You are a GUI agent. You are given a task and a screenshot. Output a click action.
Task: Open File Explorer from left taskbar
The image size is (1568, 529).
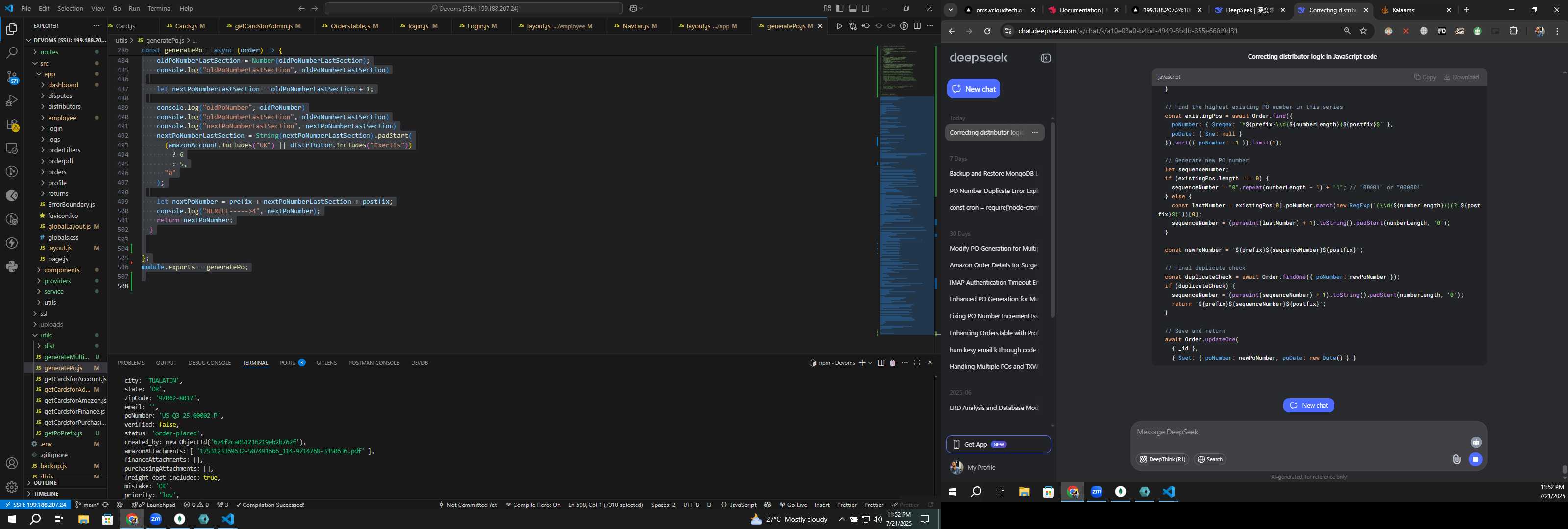tap(83, 519)
